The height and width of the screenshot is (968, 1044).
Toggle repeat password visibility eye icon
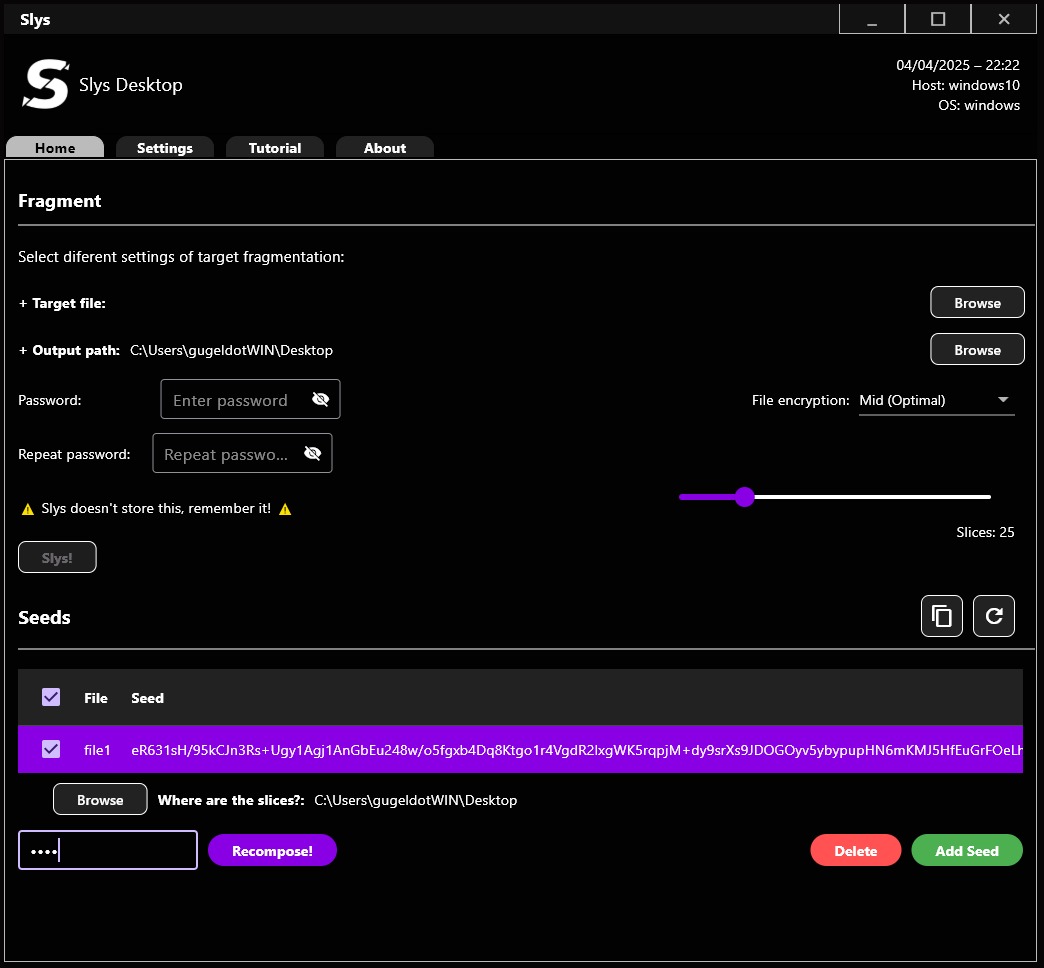(312, 454)
